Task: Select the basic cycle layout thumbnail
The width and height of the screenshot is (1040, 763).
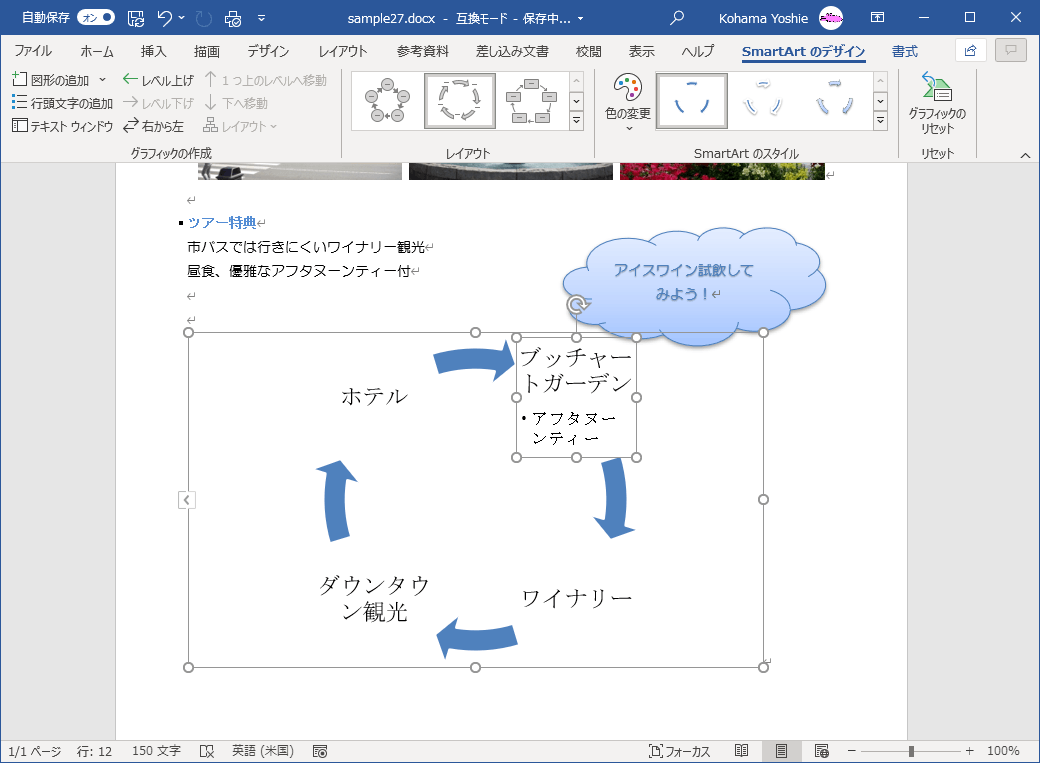Action: click(387, 101)
